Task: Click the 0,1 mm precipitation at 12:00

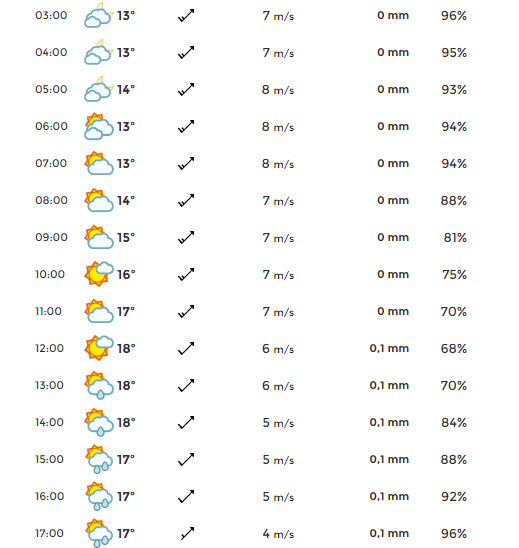Action: pyautogui.click(x=389, y=348)
